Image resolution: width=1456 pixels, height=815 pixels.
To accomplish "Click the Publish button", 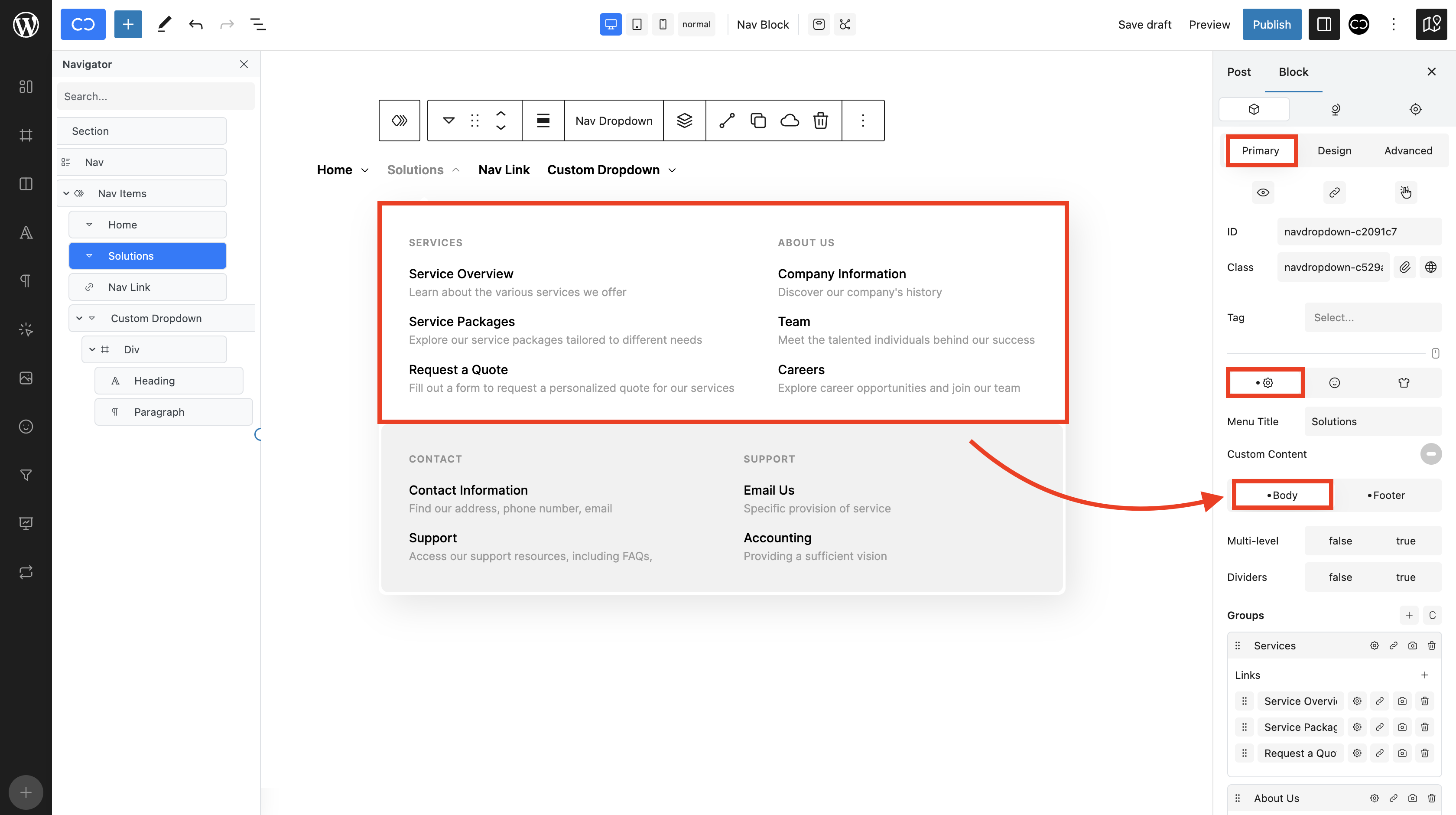I will [1271, 24].
